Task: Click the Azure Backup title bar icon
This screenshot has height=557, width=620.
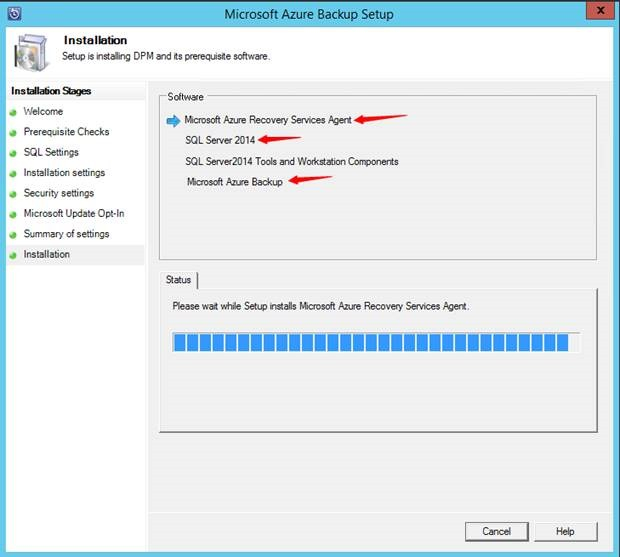Action: click(13, 13)
